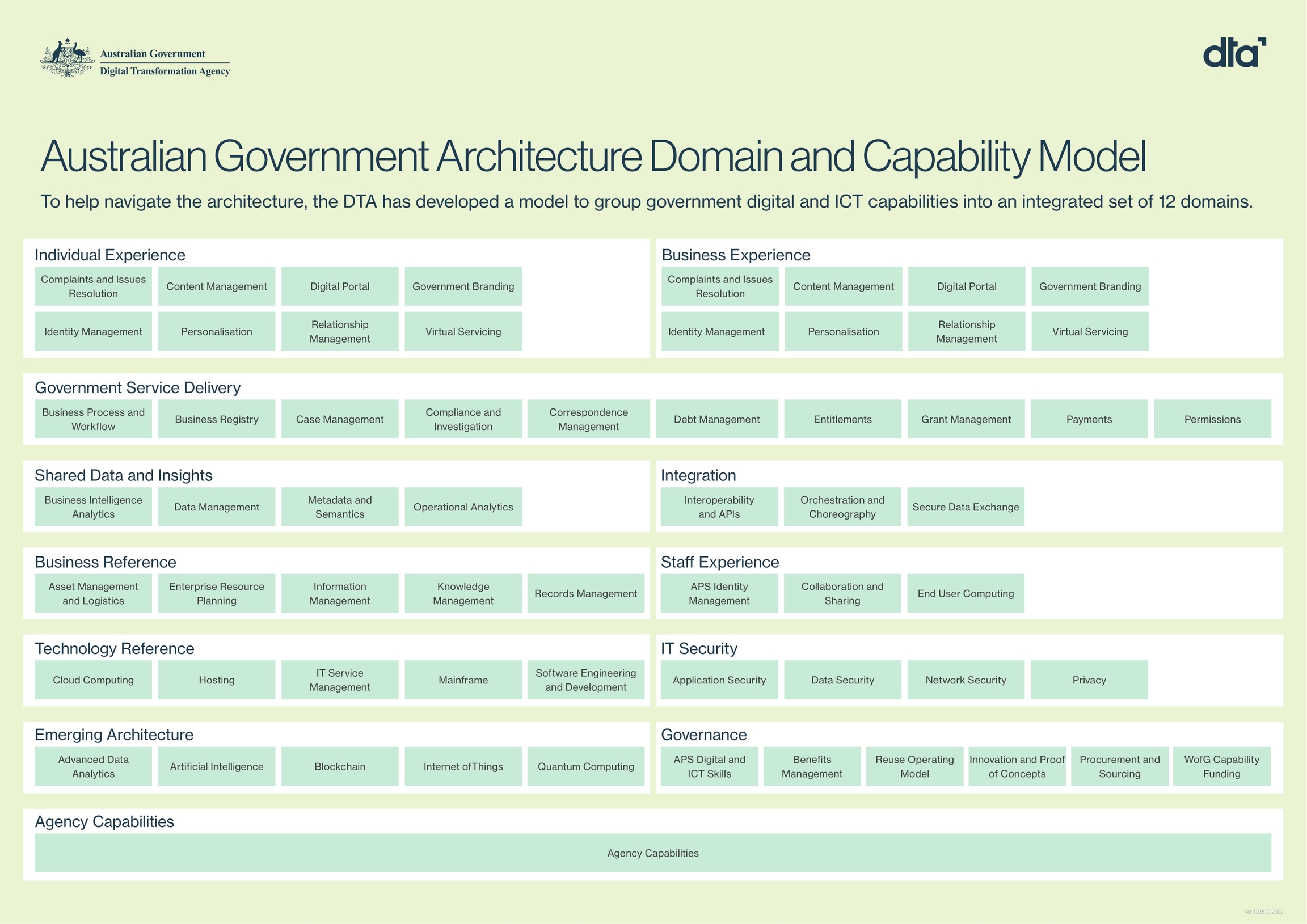Select the End User Computing tile
This screenshot has height=924, width=1307.
[966, 593]
